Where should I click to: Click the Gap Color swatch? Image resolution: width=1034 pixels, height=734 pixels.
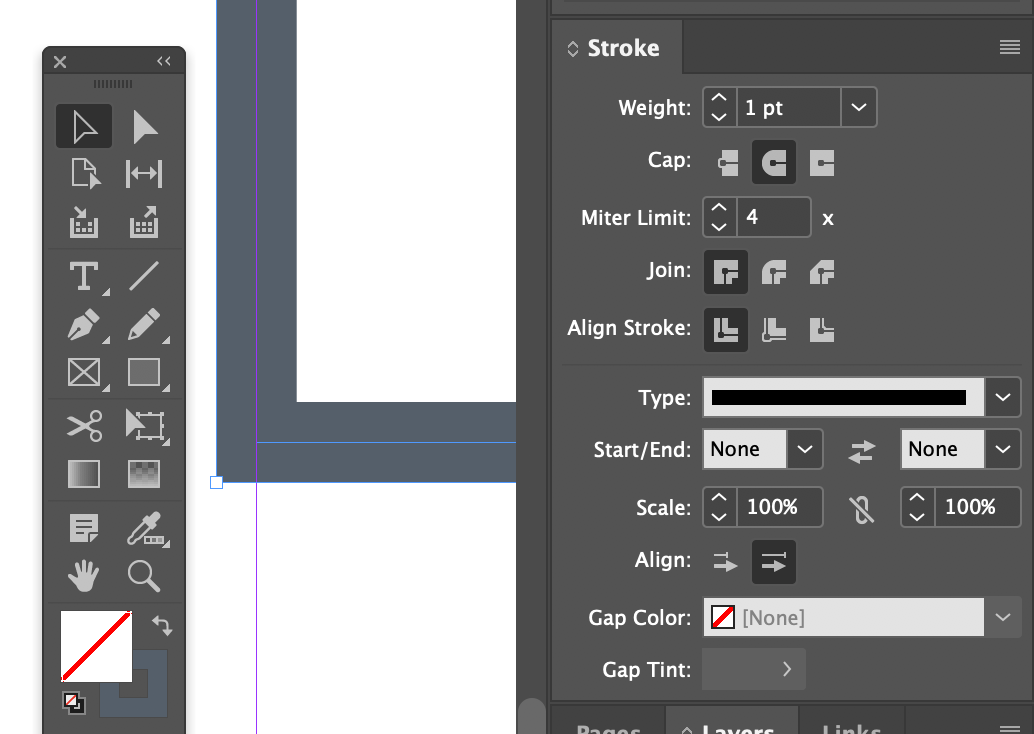coord(722,617)
